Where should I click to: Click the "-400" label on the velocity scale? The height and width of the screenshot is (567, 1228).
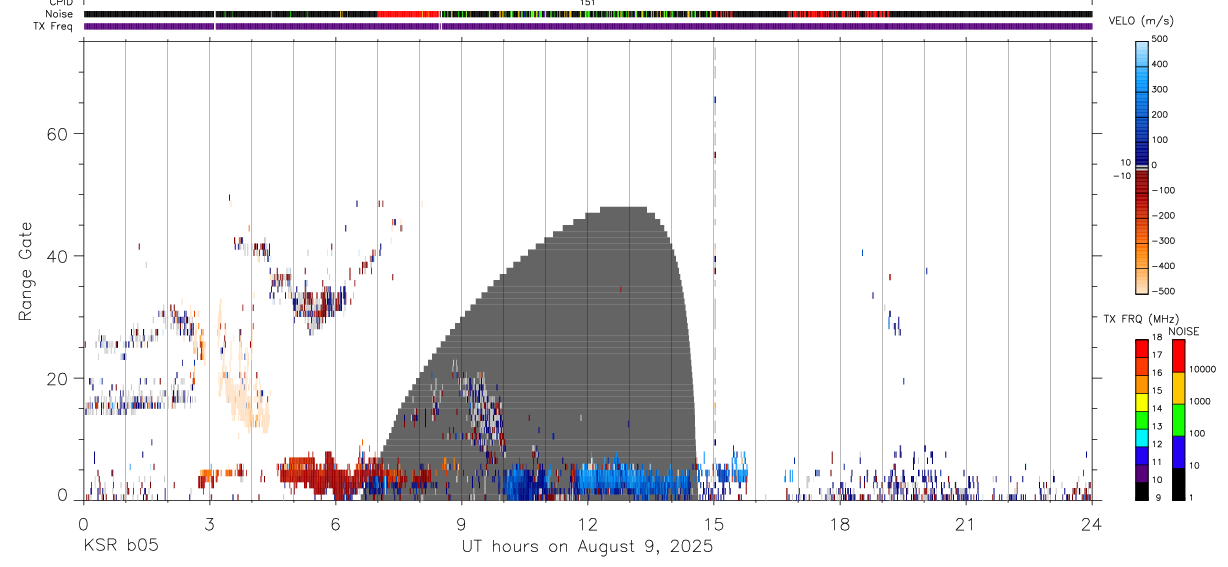pos(1163,266)
